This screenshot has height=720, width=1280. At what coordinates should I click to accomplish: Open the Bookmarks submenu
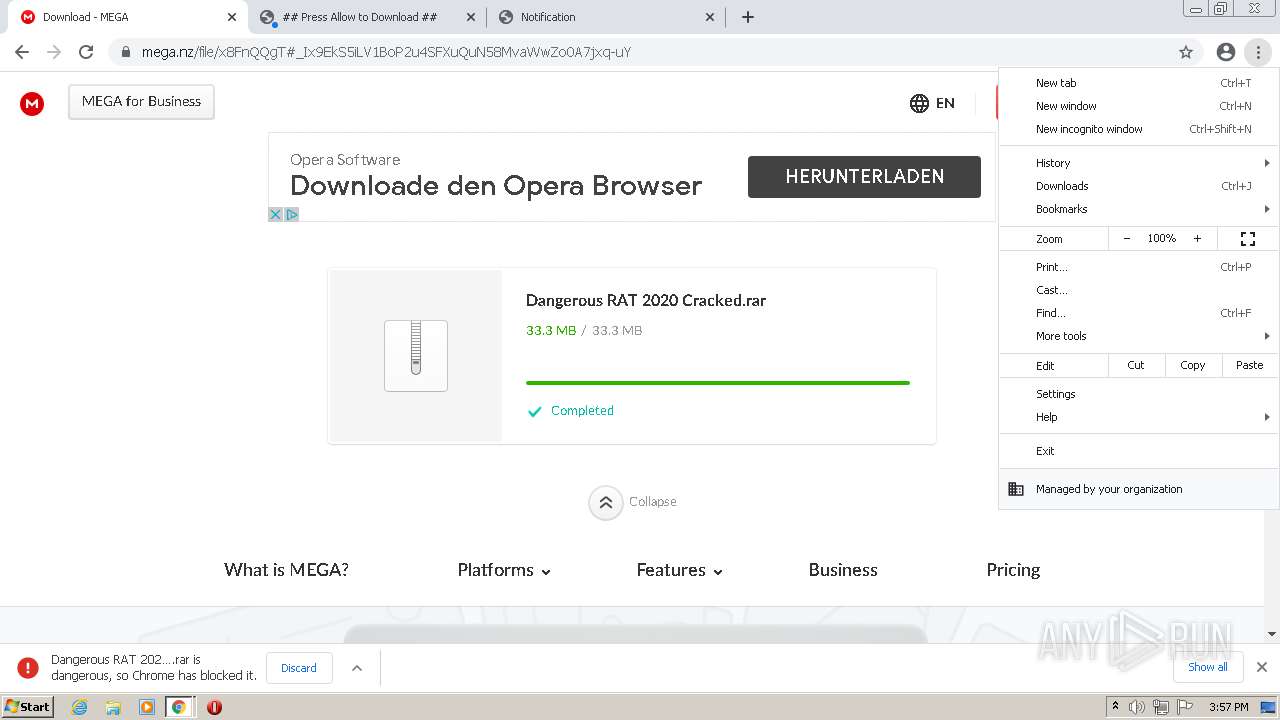tap(1139, 209)
